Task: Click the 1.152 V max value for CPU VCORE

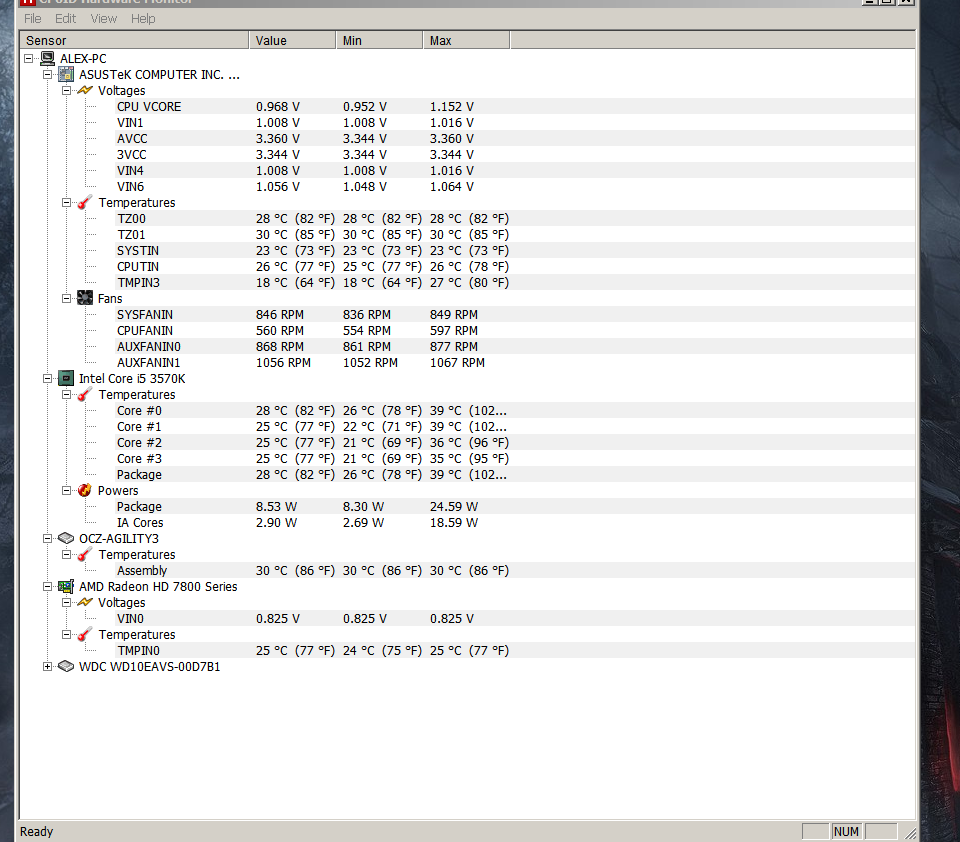Action: 452,107
